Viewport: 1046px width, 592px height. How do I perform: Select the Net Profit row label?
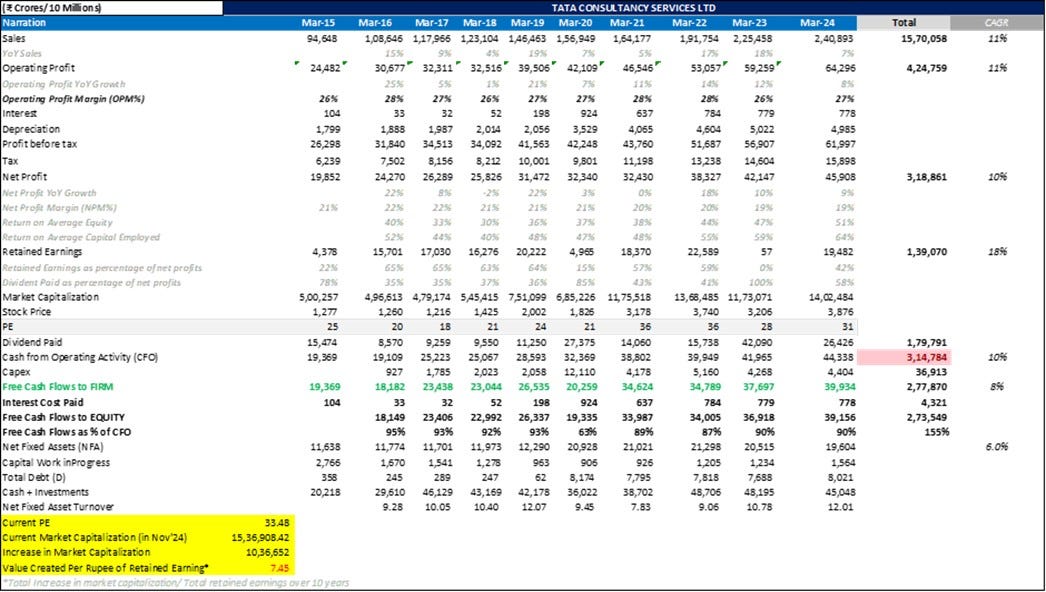(25, 177)
